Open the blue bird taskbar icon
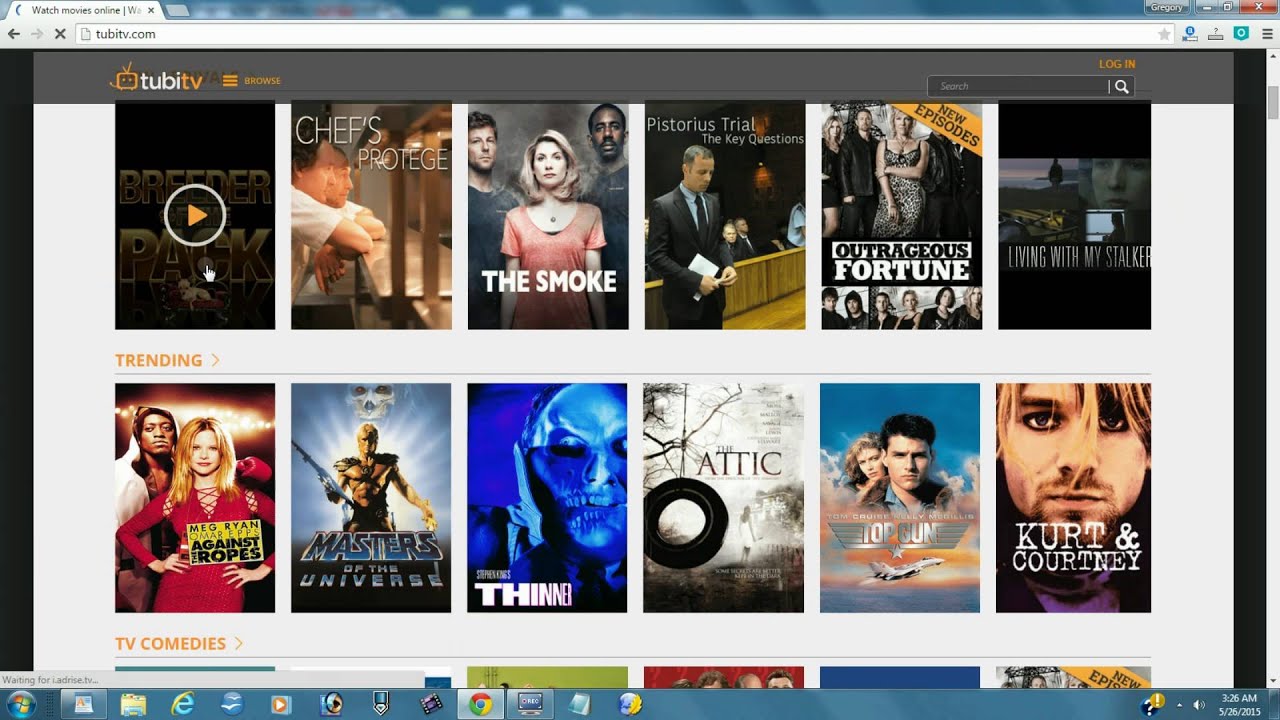This screenshot has height=720, width=1280. (232, 704)
